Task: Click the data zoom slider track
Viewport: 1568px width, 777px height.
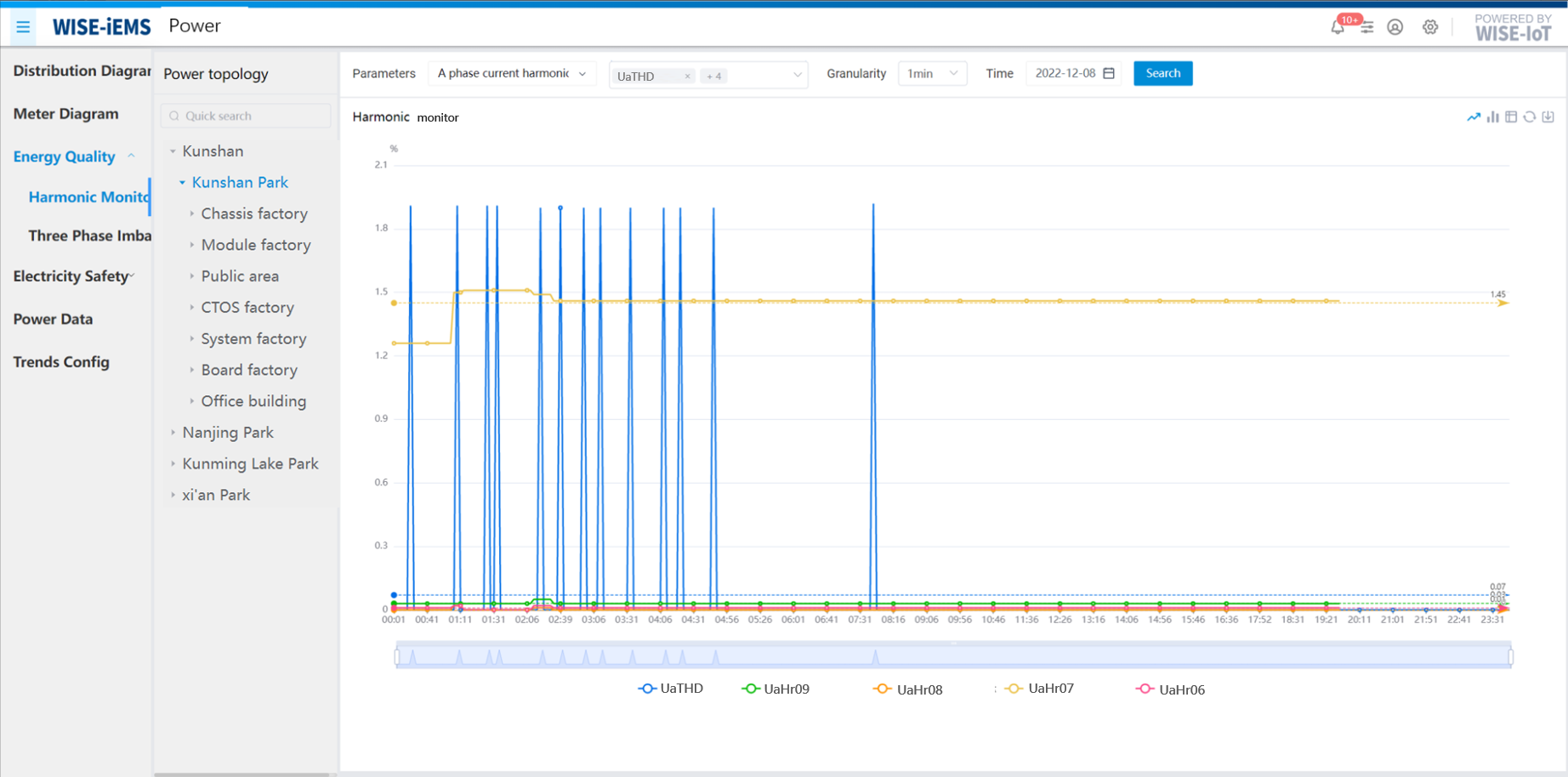Action: click(x=953, y=656)
